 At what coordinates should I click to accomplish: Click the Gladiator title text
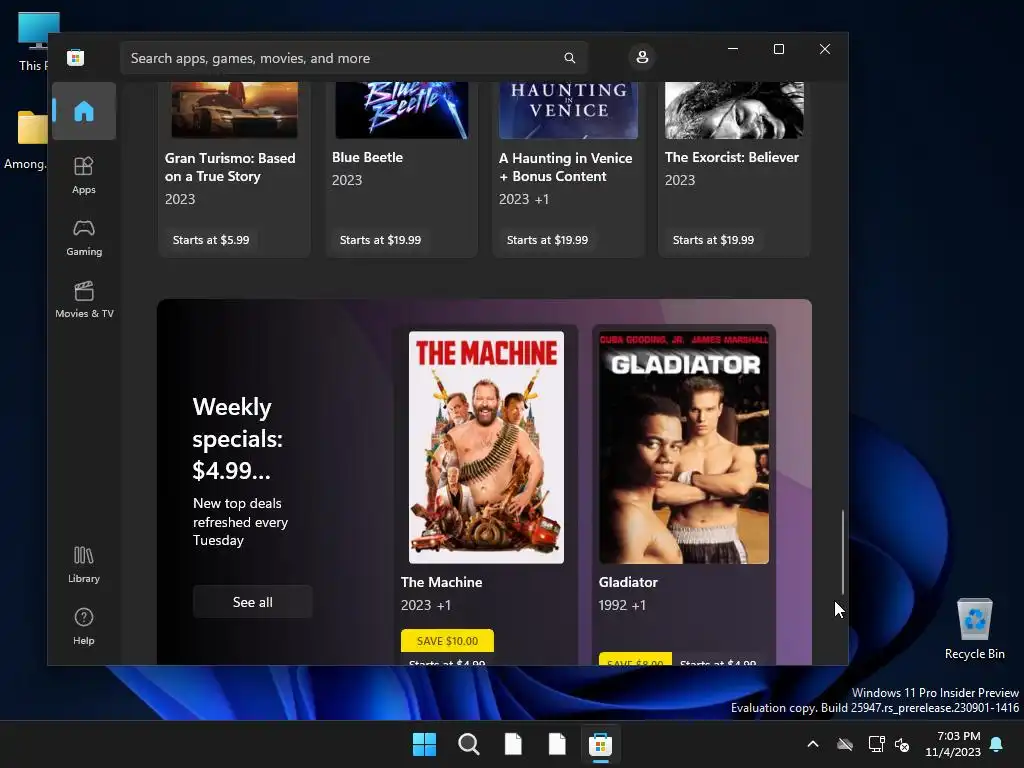click(x=628, y=583)
